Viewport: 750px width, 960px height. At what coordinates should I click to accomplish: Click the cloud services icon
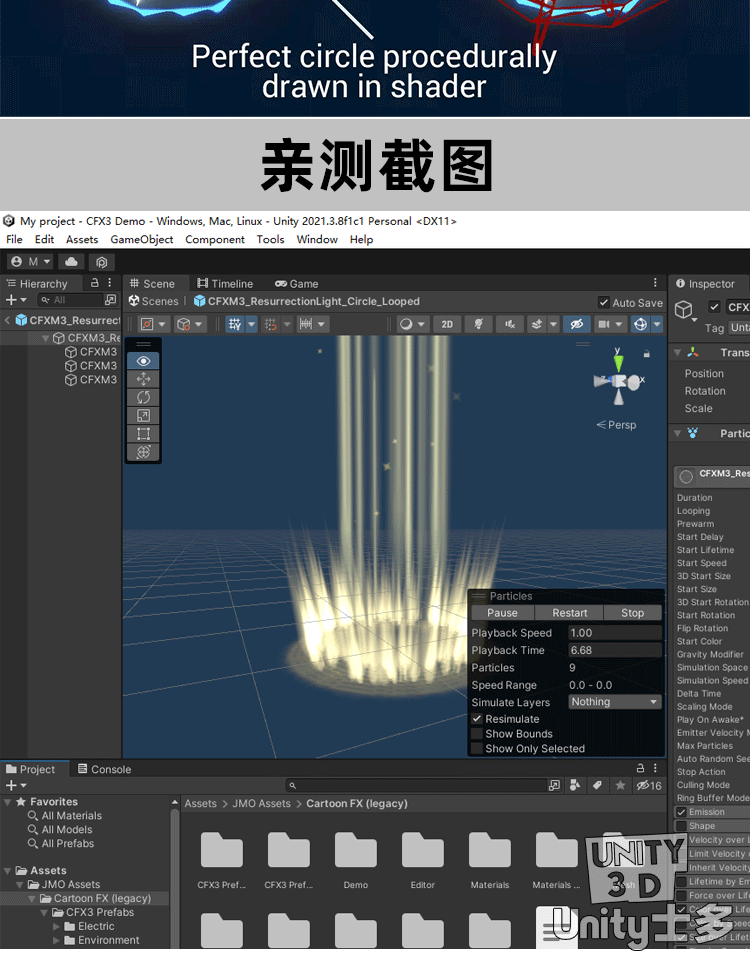tap(72, 262)
